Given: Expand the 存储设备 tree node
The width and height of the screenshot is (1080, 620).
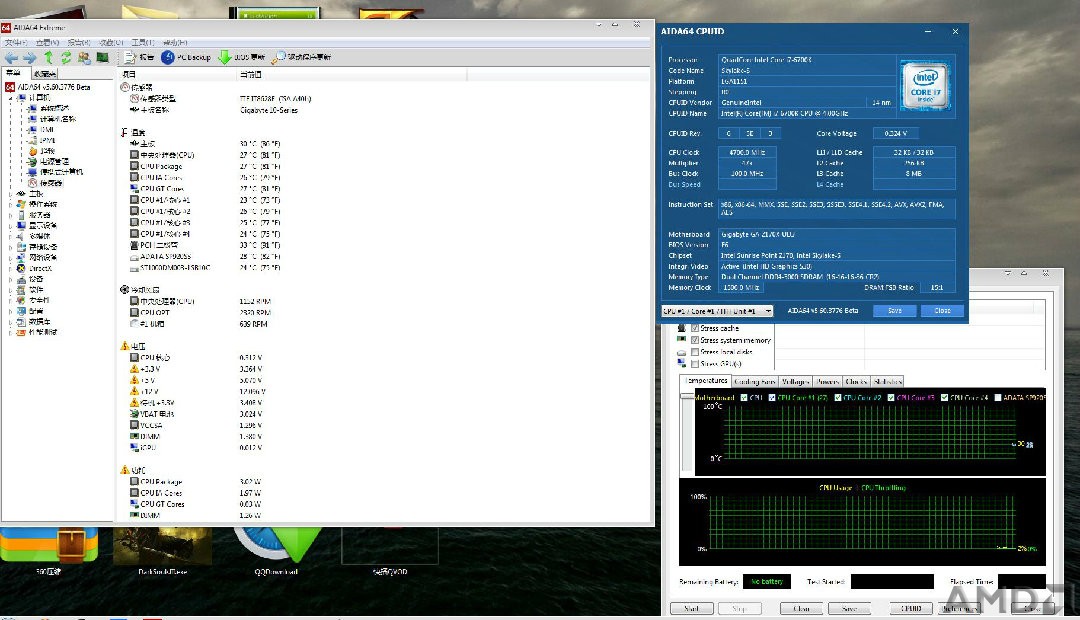Looking at the screenshot, I should click(10, 247).
